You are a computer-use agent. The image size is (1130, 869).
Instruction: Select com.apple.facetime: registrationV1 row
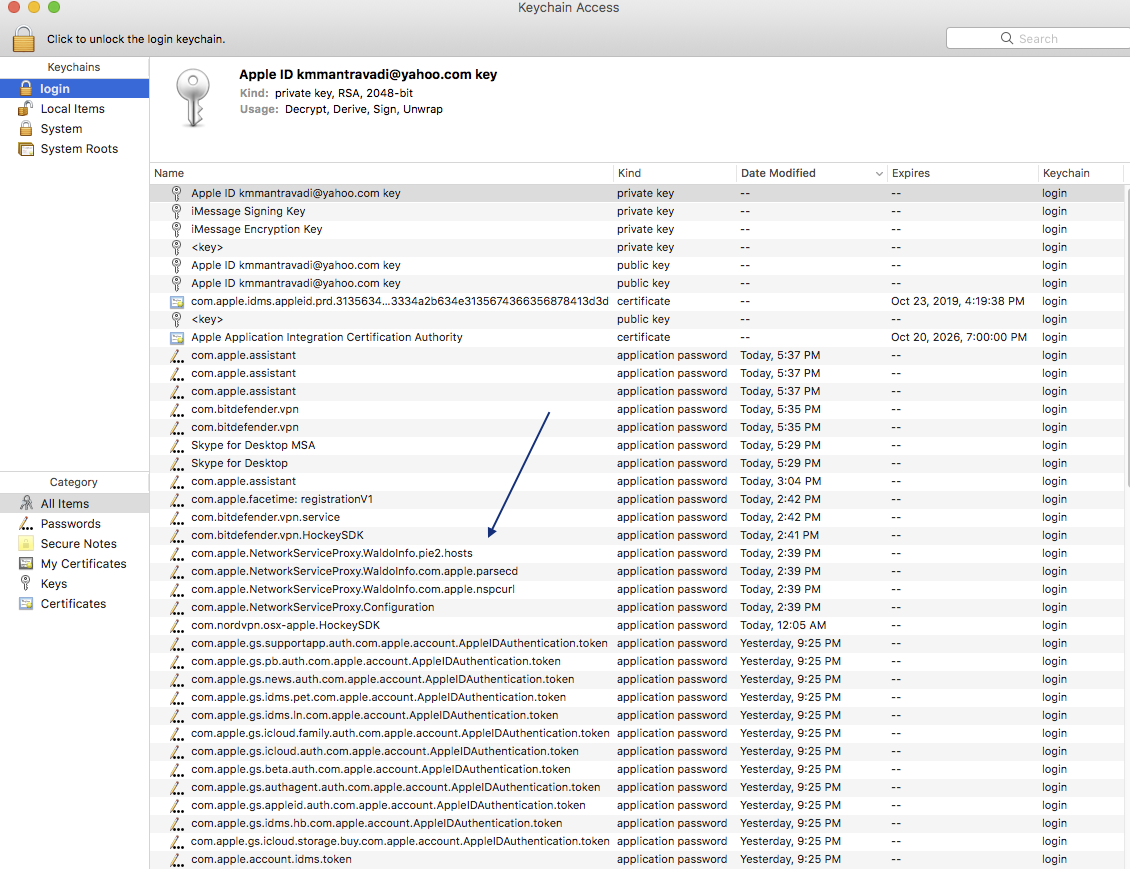pyautogui.click(x=637, y=499)
